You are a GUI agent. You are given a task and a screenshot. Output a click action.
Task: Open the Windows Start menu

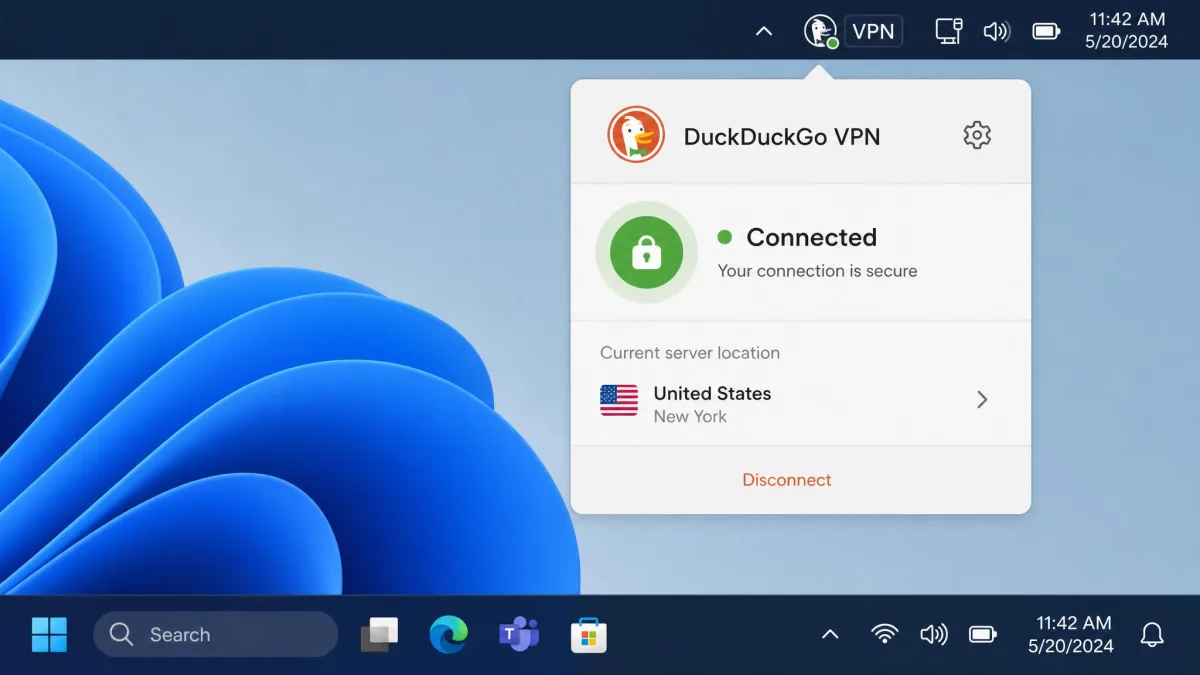(x=49, y=634)
